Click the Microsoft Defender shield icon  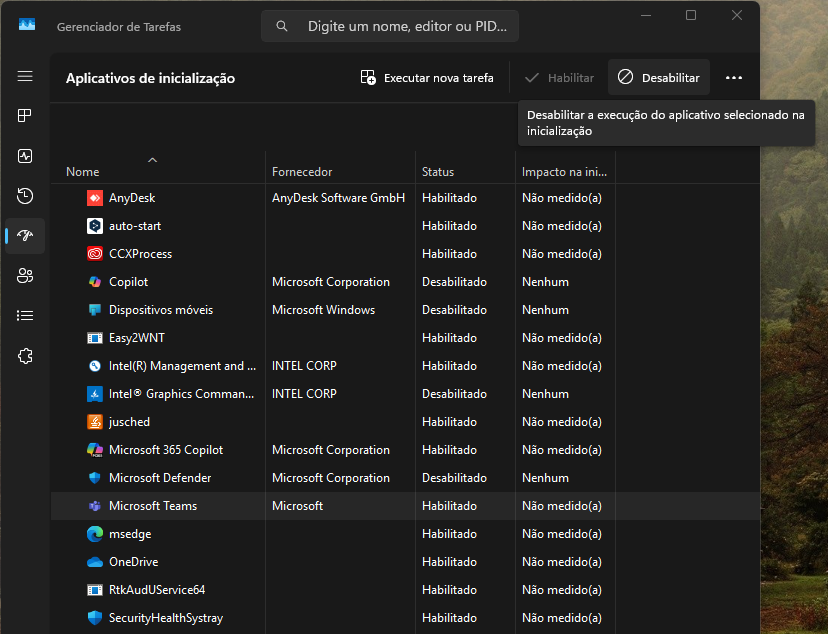point(95,478)
